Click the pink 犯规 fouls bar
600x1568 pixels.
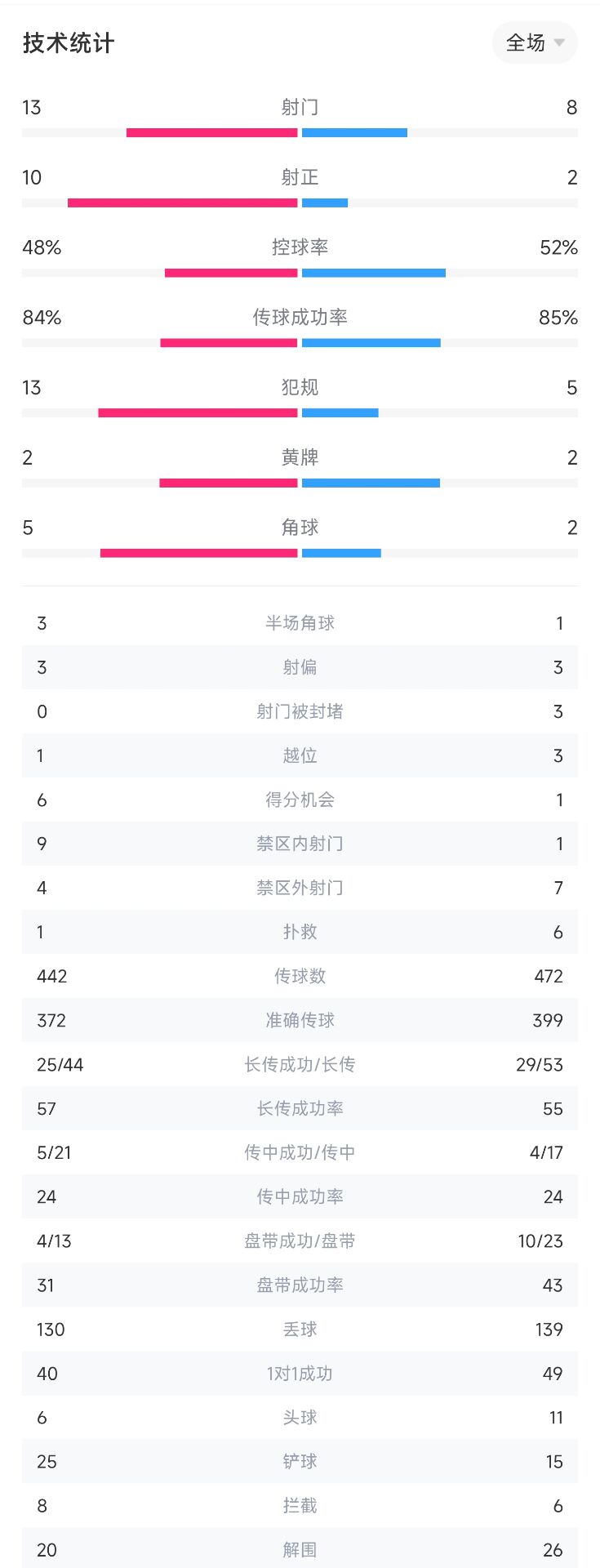198,413
